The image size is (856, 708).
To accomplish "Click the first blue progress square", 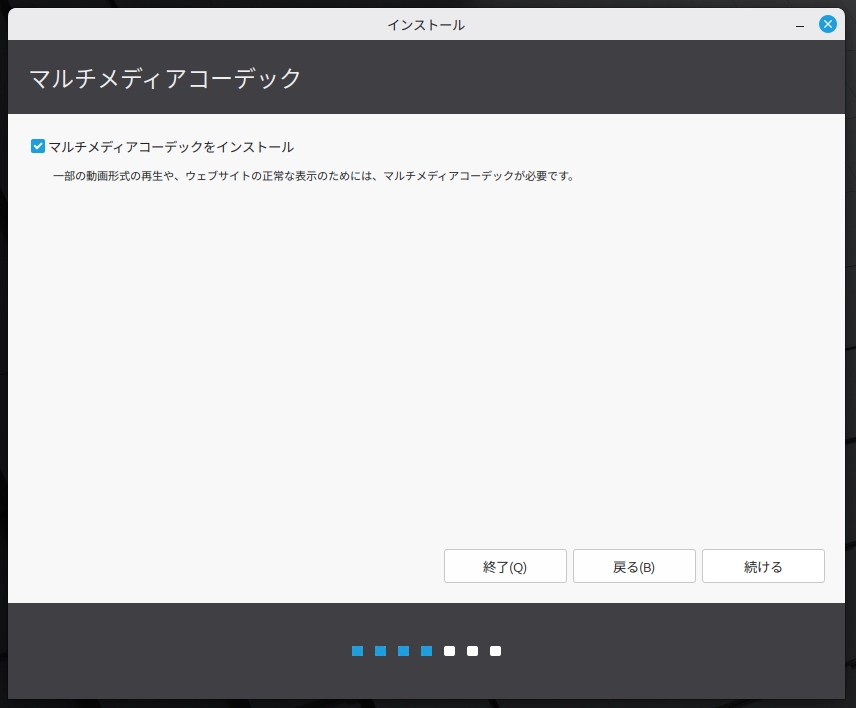I will [x=357, y=651].
